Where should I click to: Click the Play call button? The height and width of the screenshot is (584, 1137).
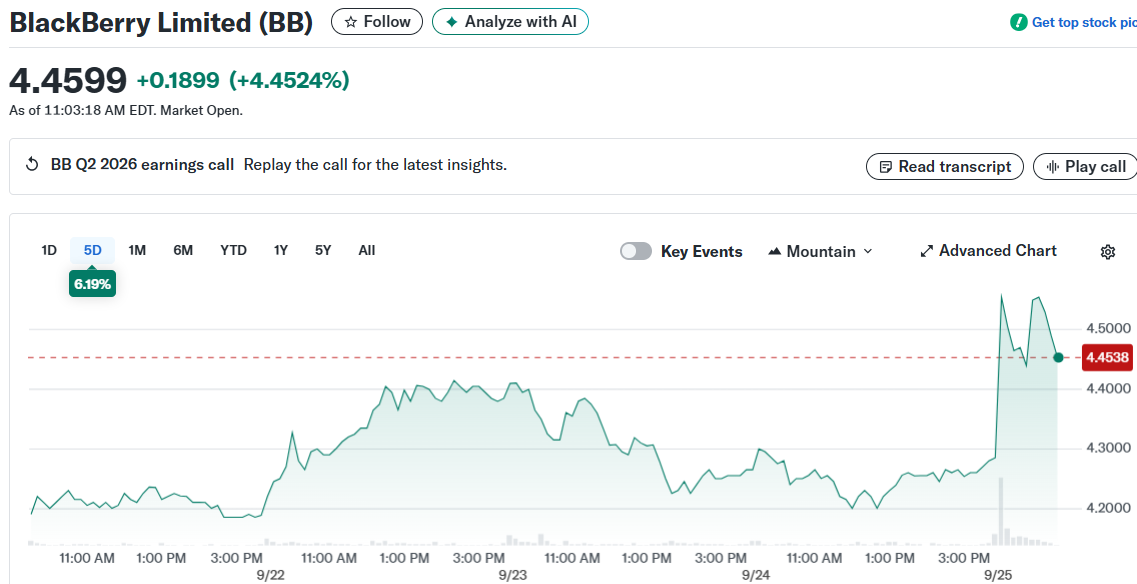pyautogui.click(x=1086, y=167)
